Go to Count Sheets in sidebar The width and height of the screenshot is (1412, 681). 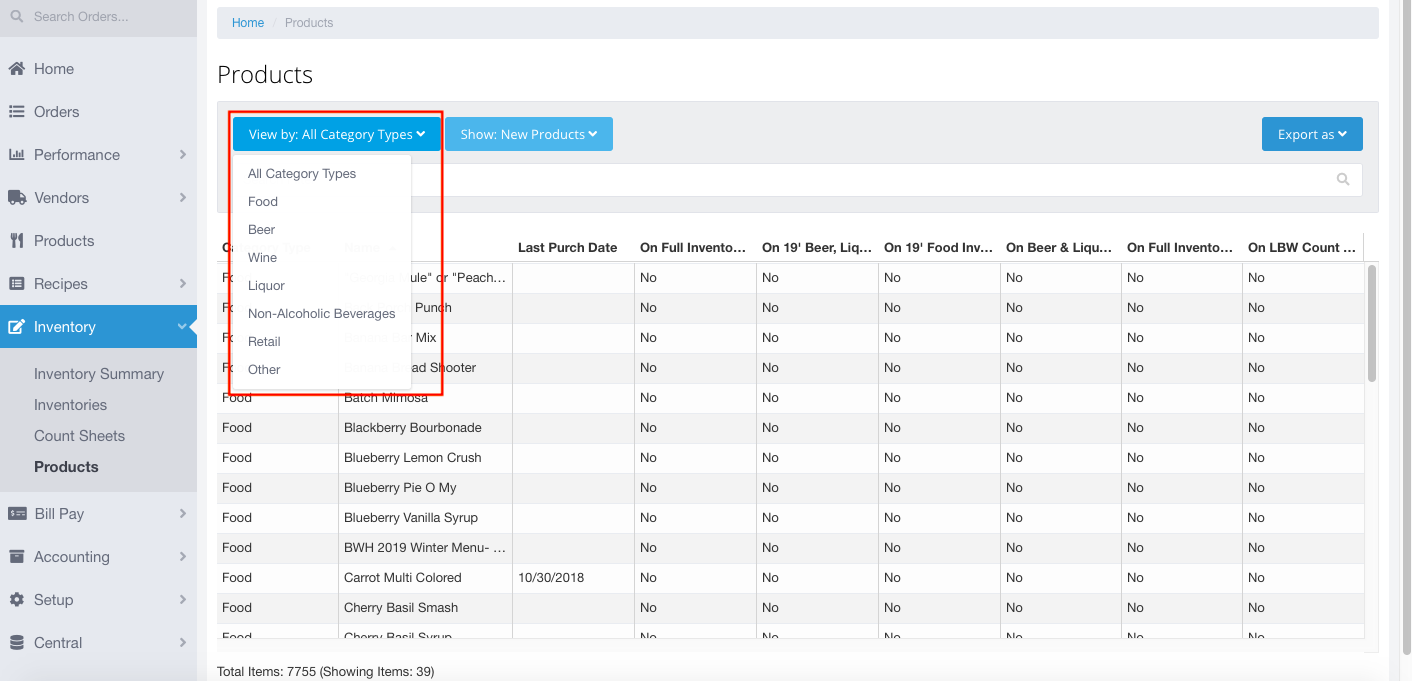tap(79, 436)
